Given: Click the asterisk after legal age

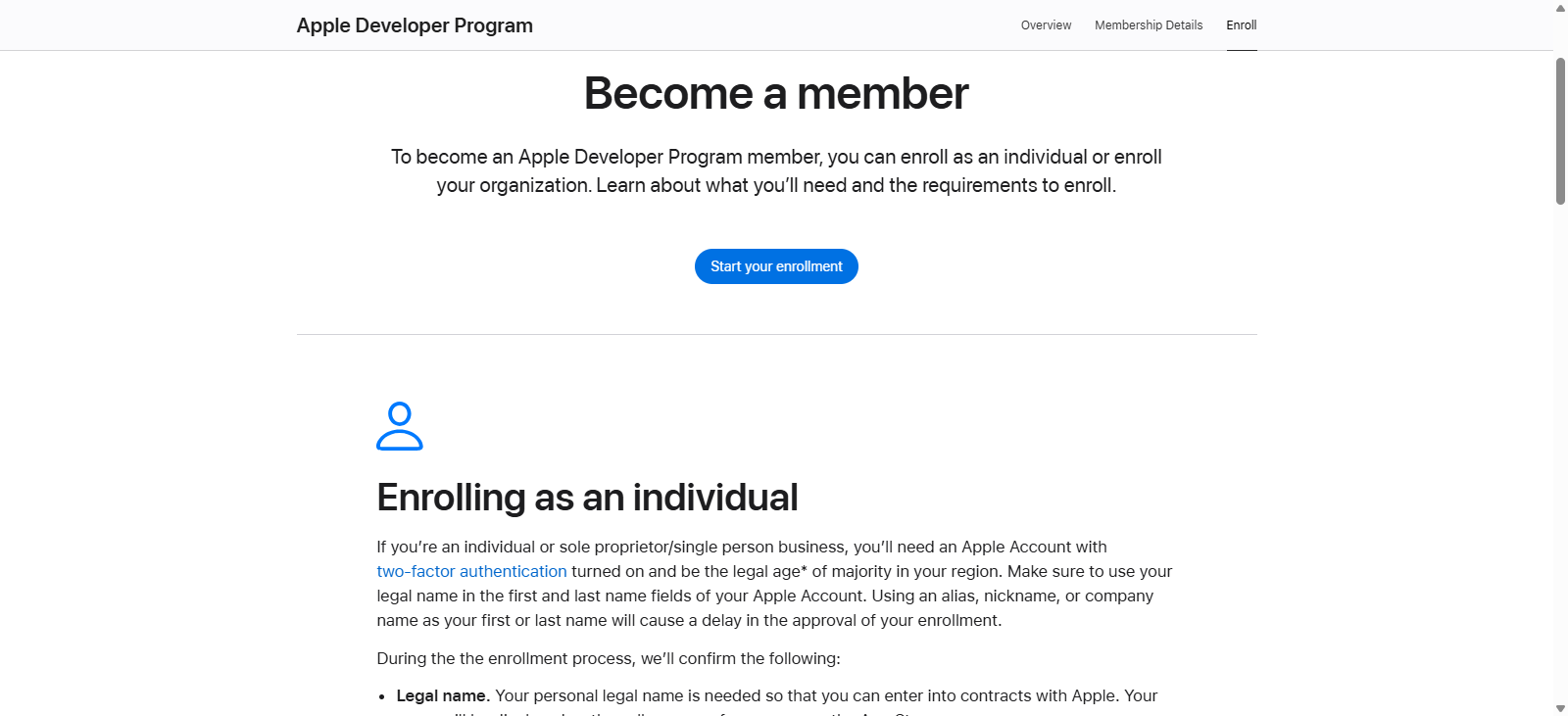Looking at the screenshot, I should (804, 569).
